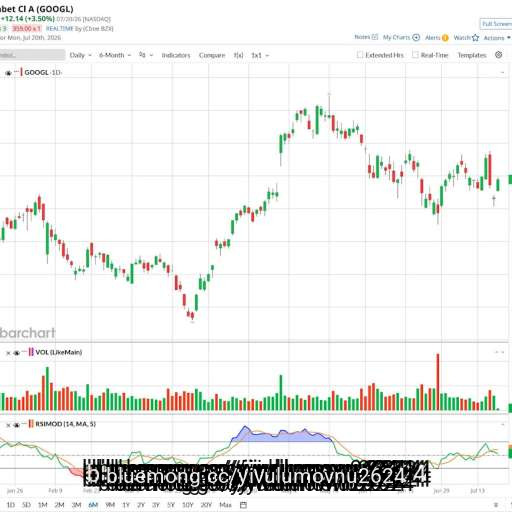Open the 6-Month period dropdown

pos(115,55)
